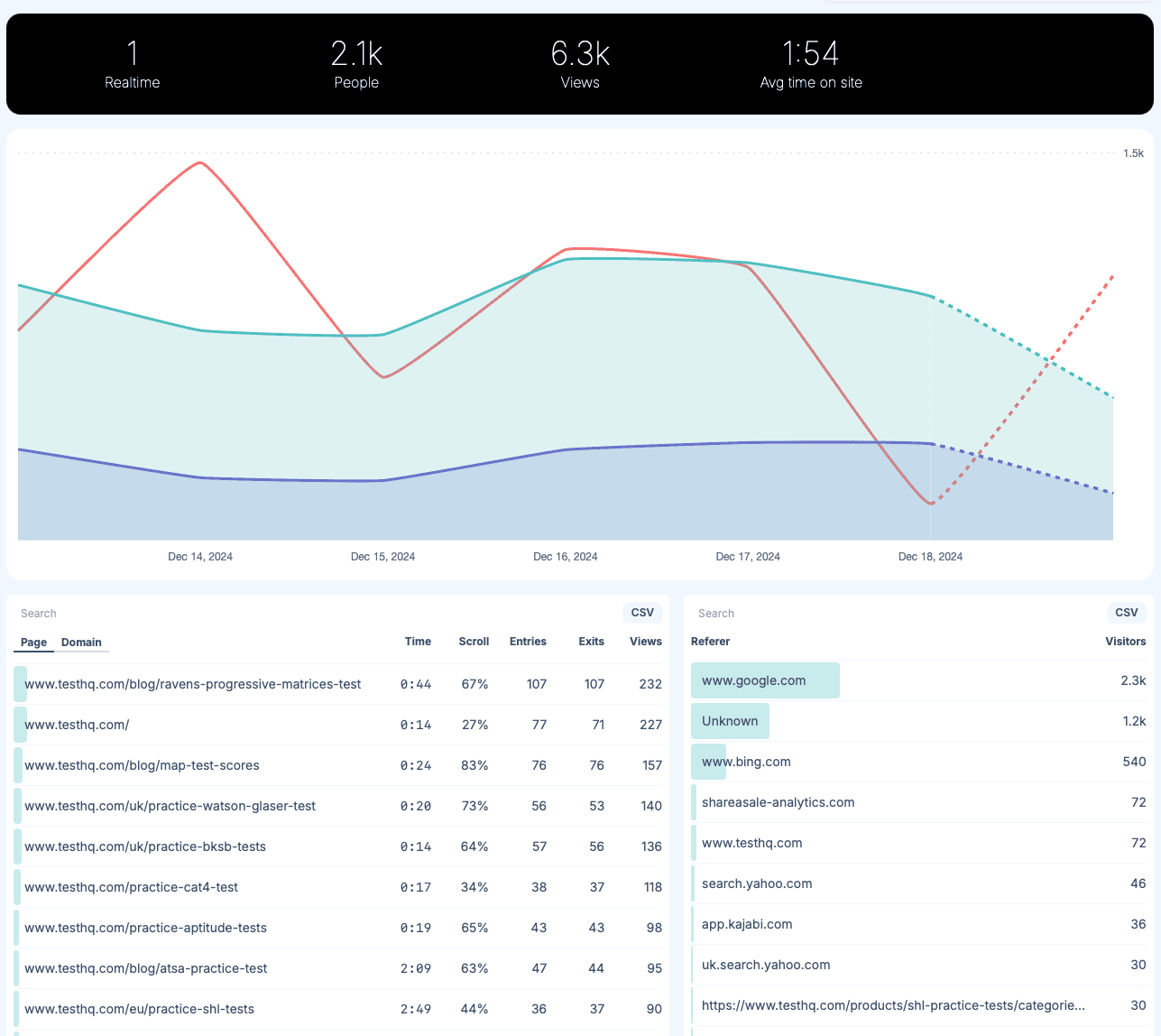
Task: Click the Visitors column header
Action: click(1125, 642)
